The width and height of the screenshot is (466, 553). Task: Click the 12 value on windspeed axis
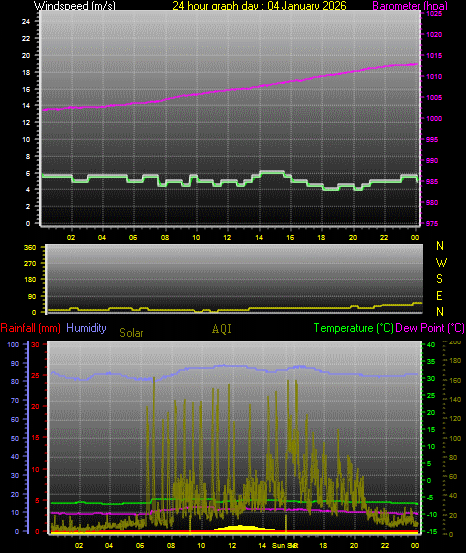[26, 122]
